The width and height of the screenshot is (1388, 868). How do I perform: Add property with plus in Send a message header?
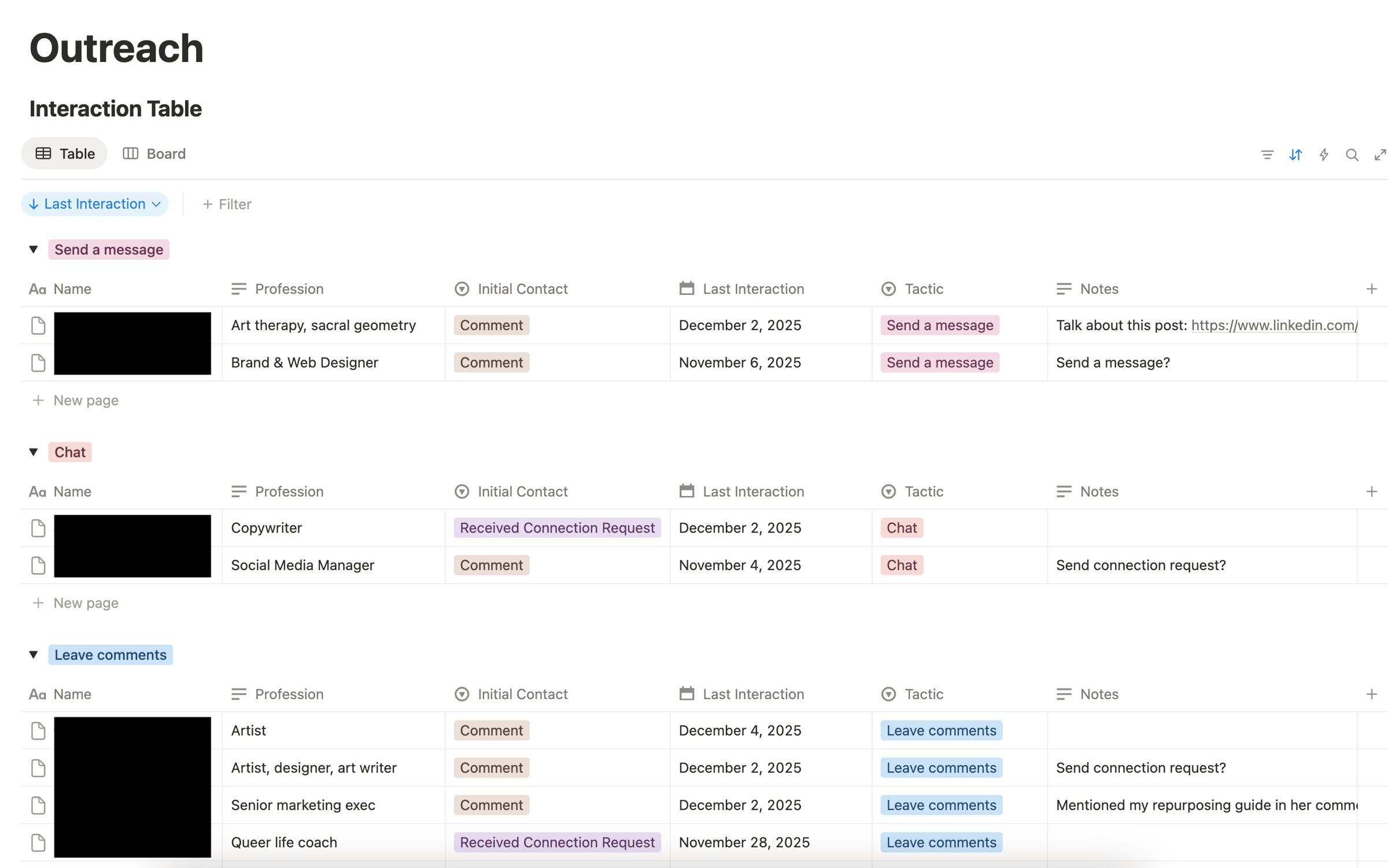pos(1371,289)
